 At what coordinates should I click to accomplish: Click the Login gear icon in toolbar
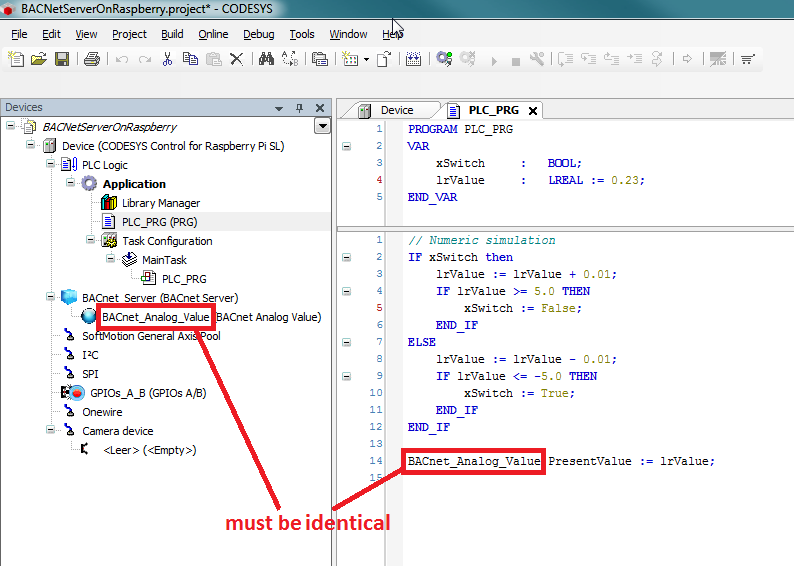pos(443,60)
